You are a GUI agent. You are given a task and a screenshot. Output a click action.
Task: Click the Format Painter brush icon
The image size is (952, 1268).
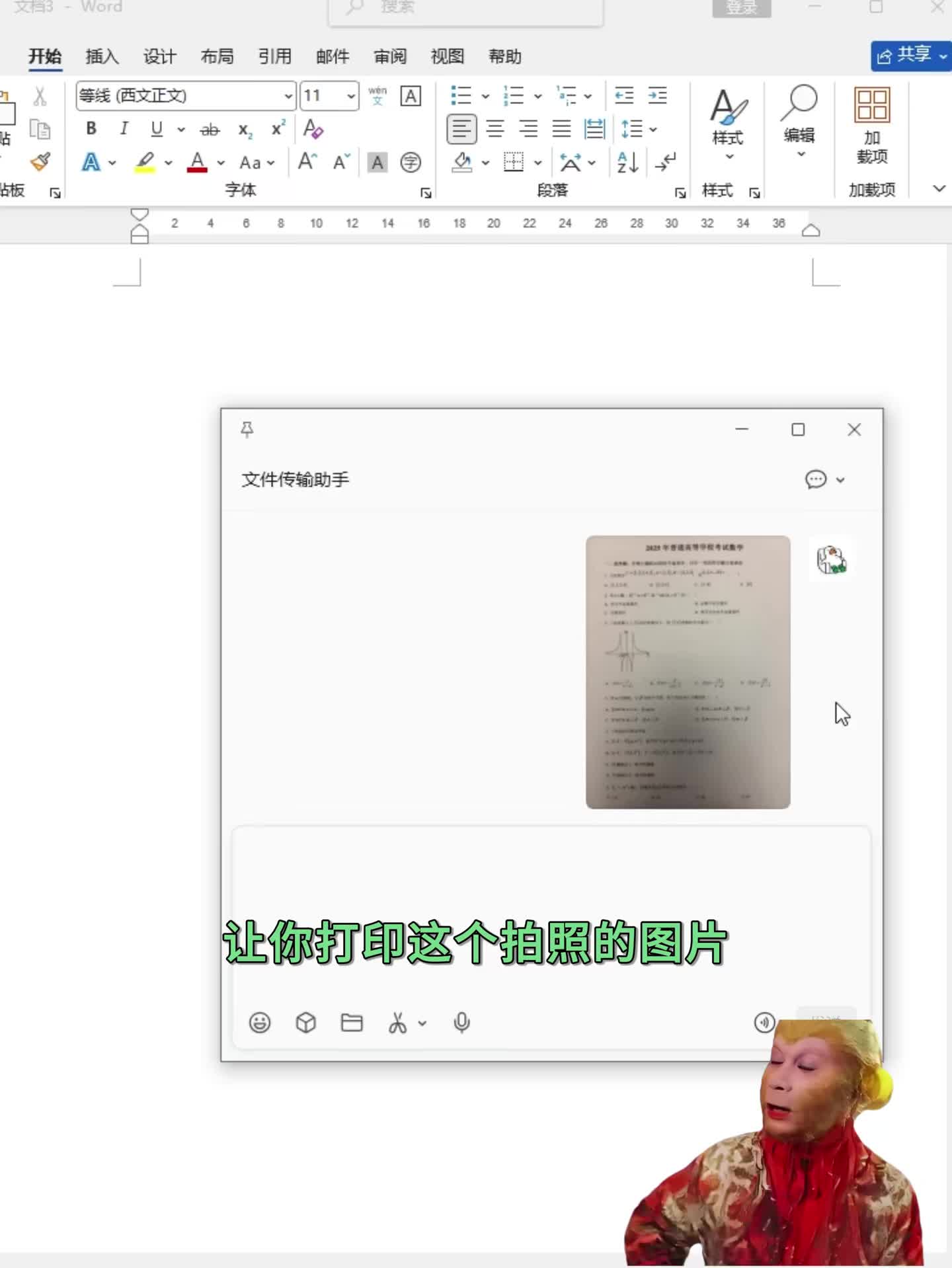point(40,162)
